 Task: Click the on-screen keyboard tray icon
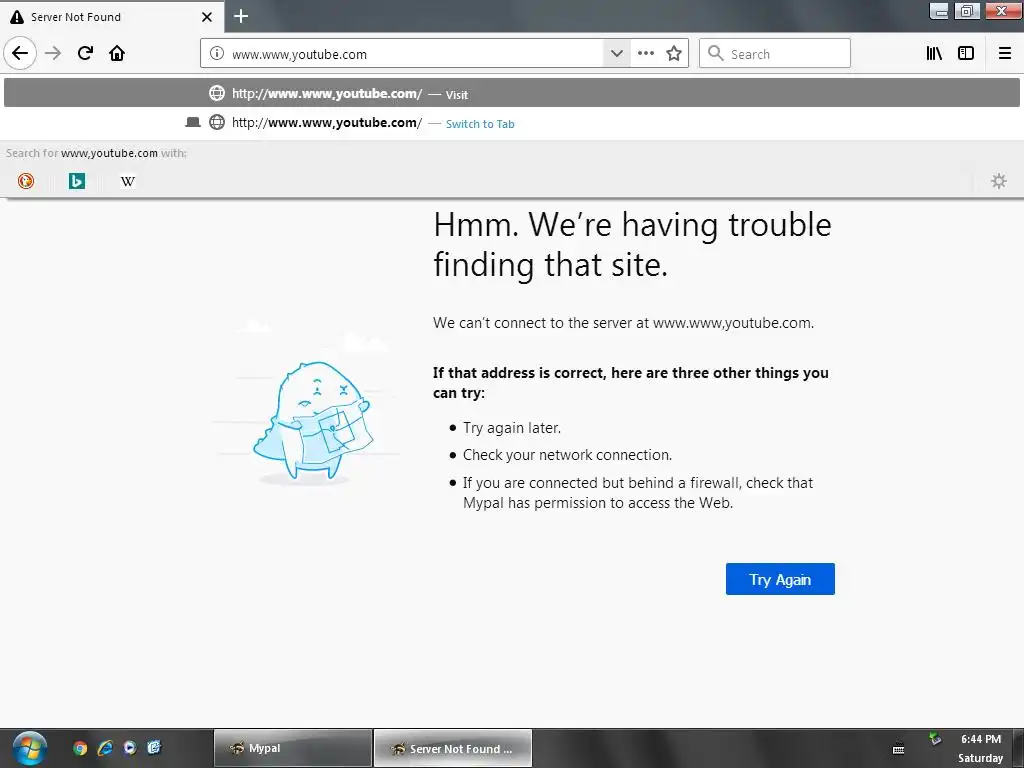pyautogui.click(x=899, y=749)
